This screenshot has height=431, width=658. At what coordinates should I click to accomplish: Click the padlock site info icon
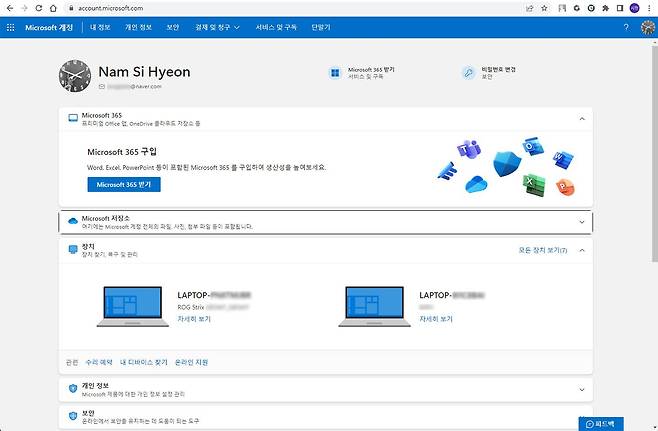[x=71, y=8]
